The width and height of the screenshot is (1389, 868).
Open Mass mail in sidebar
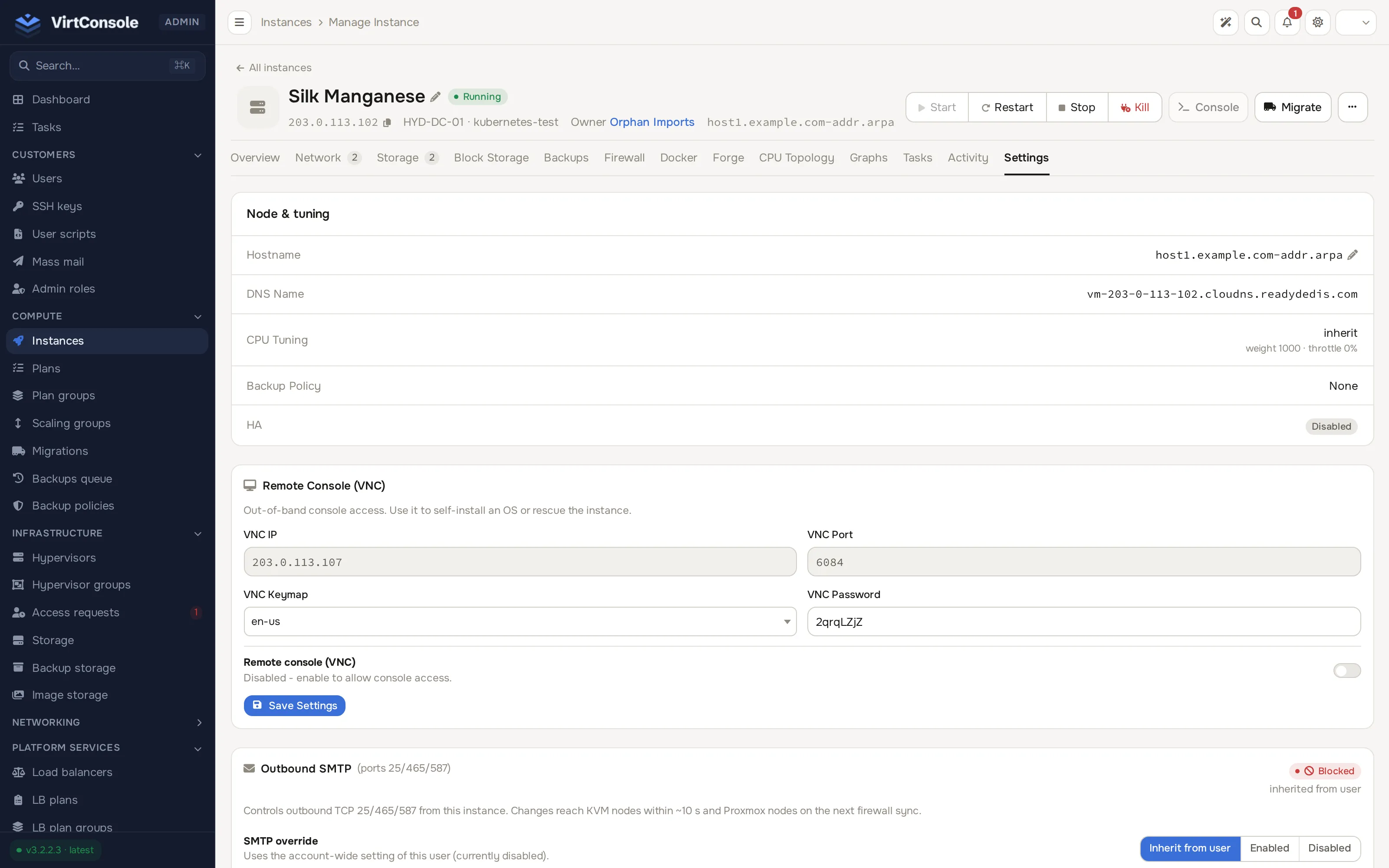[x=107, y=261]
